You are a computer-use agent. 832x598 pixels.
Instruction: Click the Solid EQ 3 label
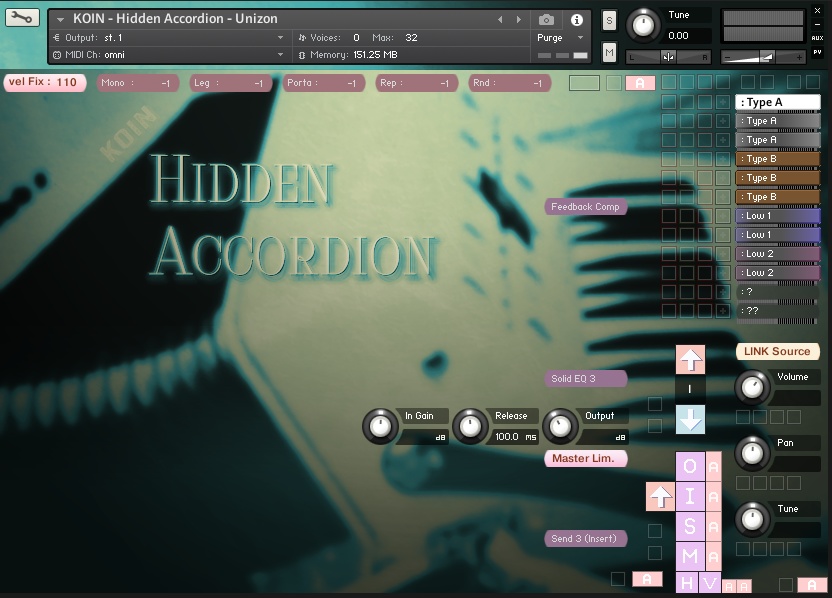(585, 379)
